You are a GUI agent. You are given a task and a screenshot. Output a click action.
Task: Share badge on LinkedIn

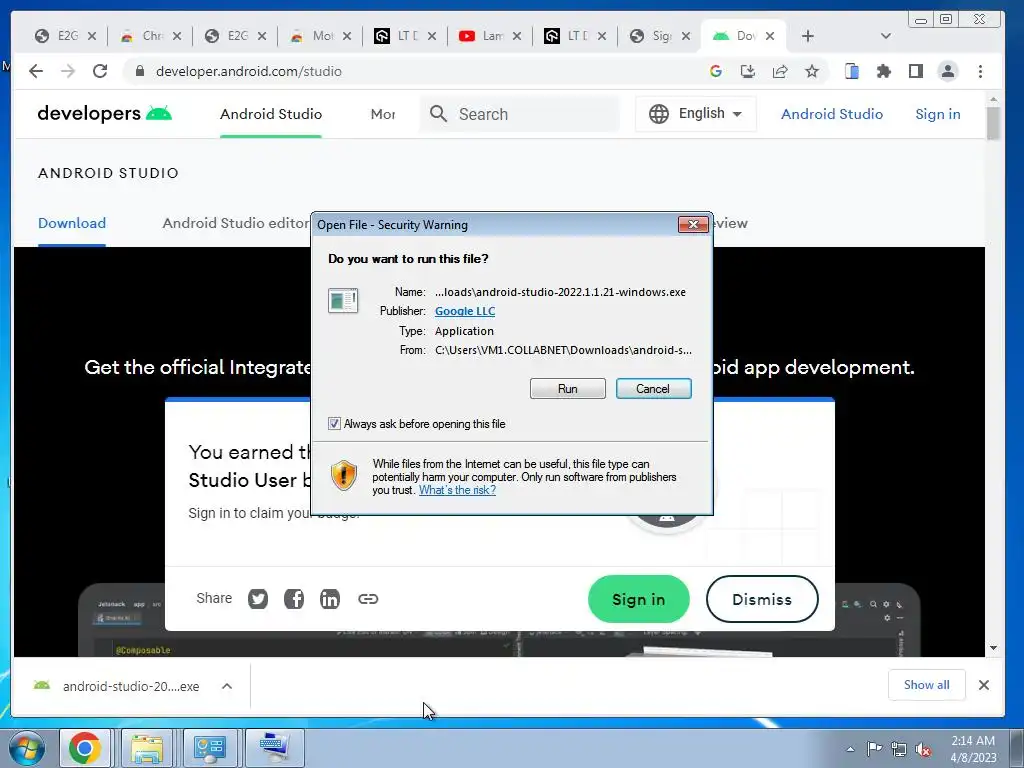[330, 599]
